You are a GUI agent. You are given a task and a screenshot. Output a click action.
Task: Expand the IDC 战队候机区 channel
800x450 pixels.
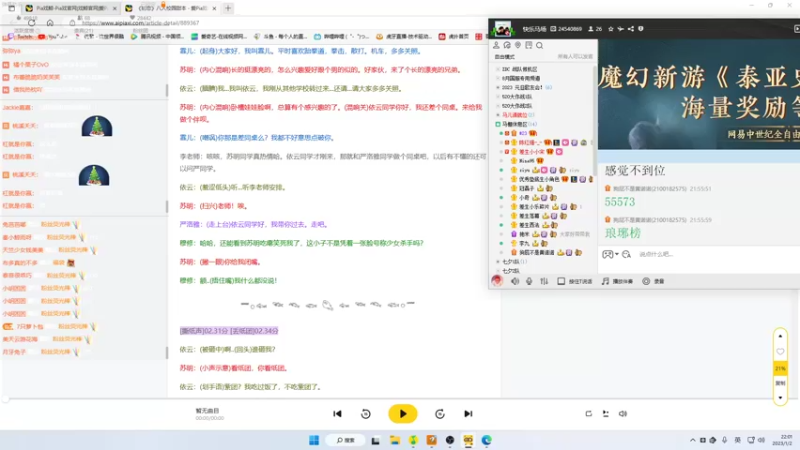pyautogui.click(x=498, y=69)
